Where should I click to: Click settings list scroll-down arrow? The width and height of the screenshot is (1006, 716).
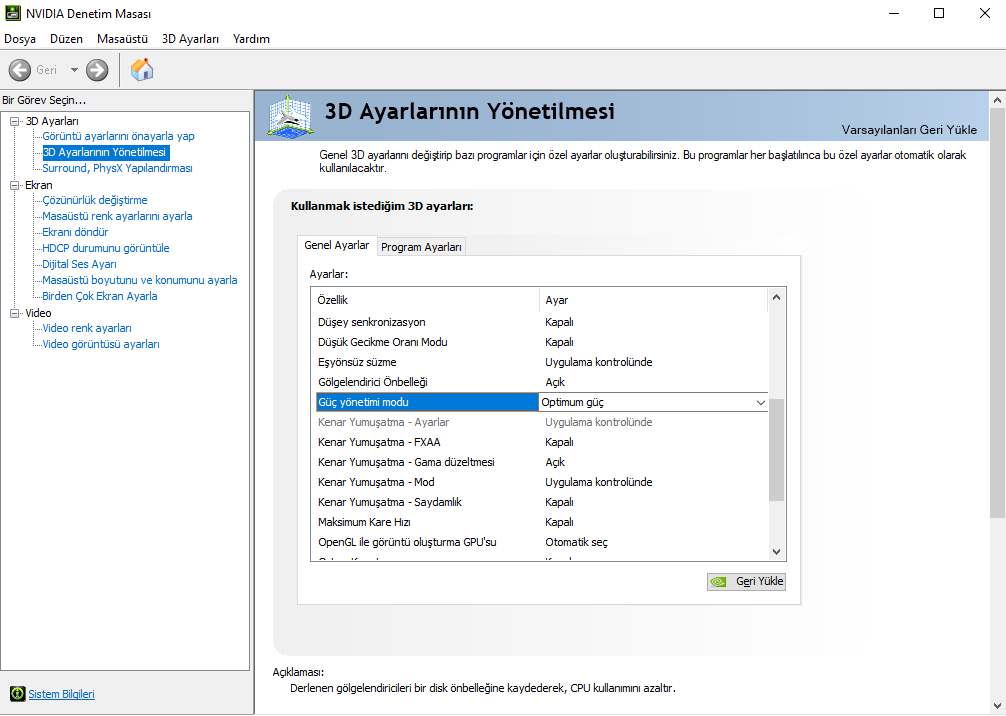[776, 552]
